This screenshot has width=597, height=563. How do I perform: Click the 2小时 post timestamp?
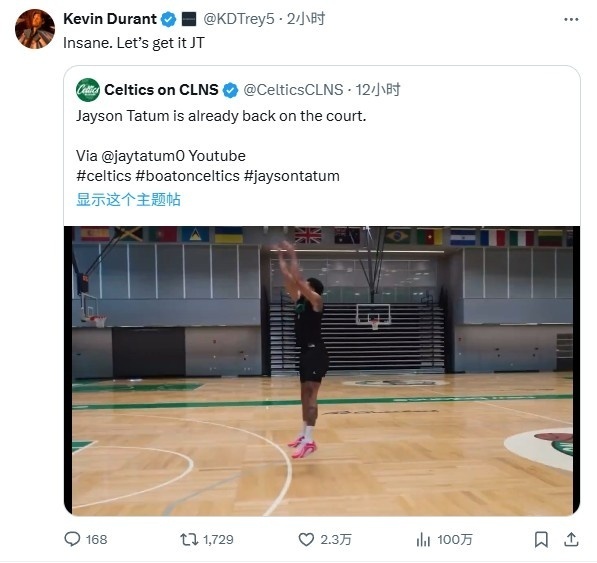306,19
